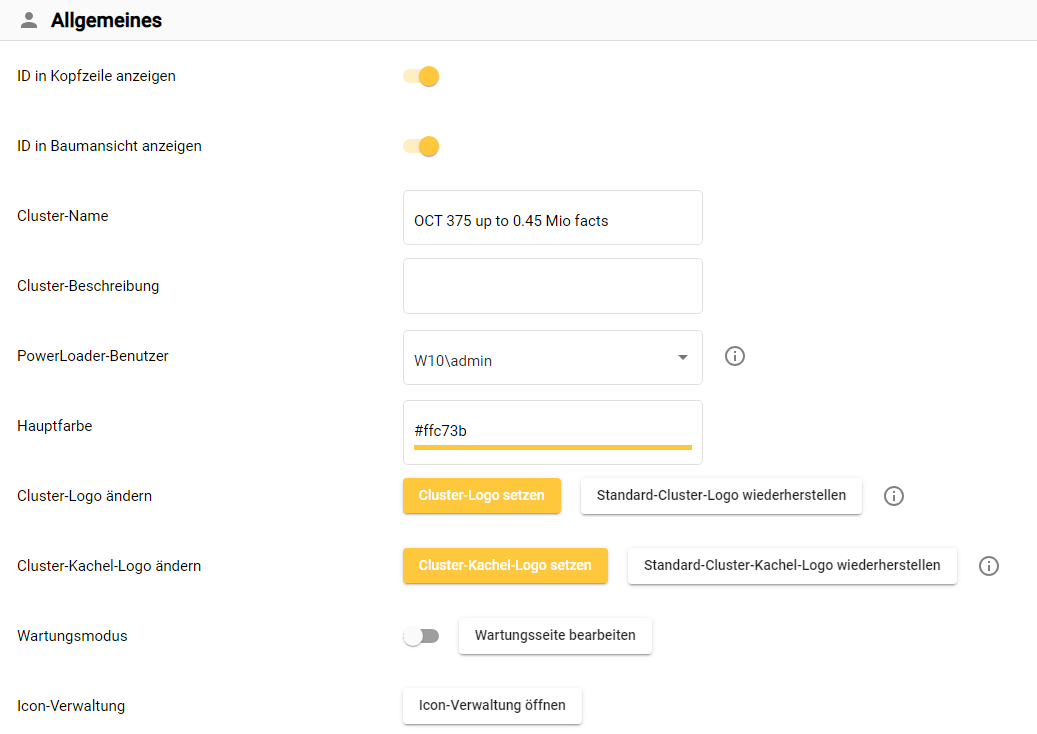Toggle off ID in Baumansicht anzeigen
Image resolution: width=1037 pixels, height=734 pixels.
[x=421, y=147]
